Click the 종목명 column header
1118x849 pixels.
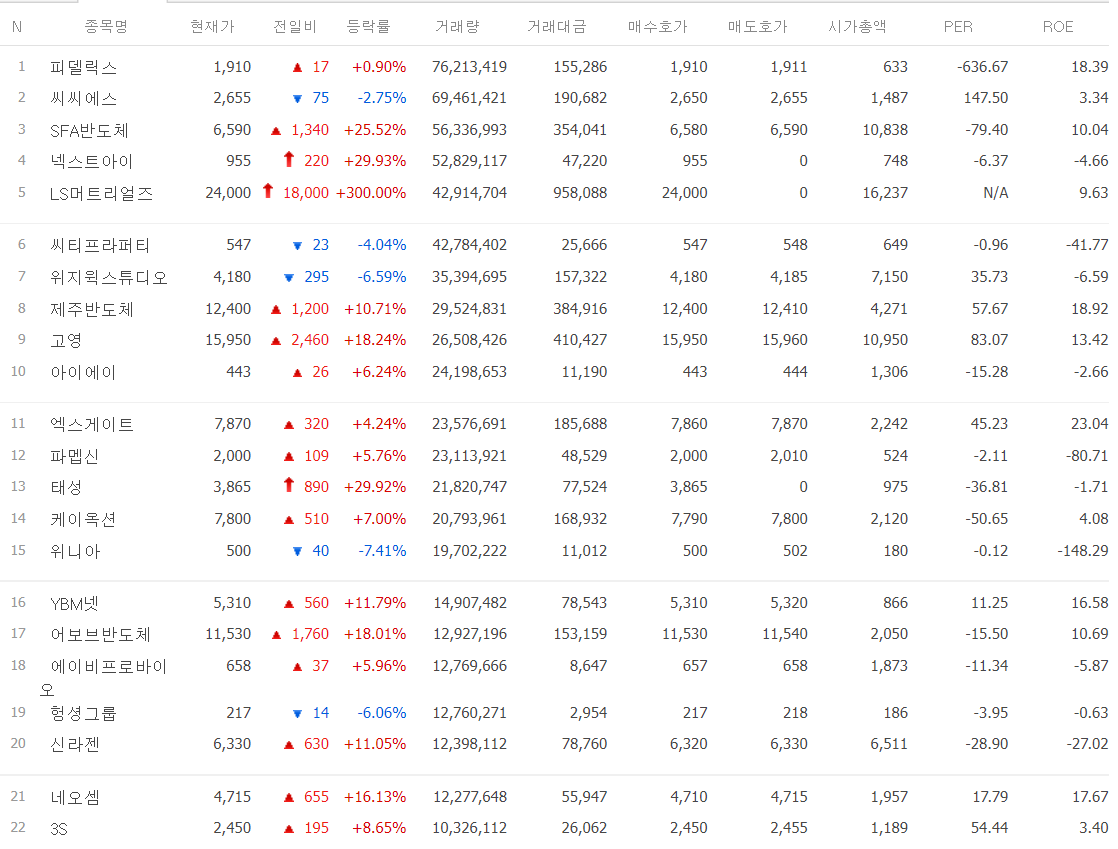tap(106, 27)
